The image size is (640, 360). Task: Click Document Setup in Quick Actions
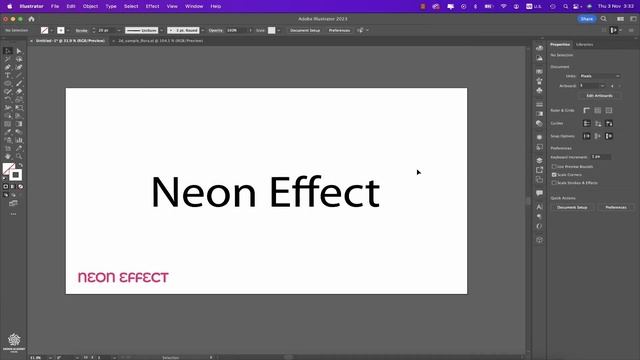point(572,207)
